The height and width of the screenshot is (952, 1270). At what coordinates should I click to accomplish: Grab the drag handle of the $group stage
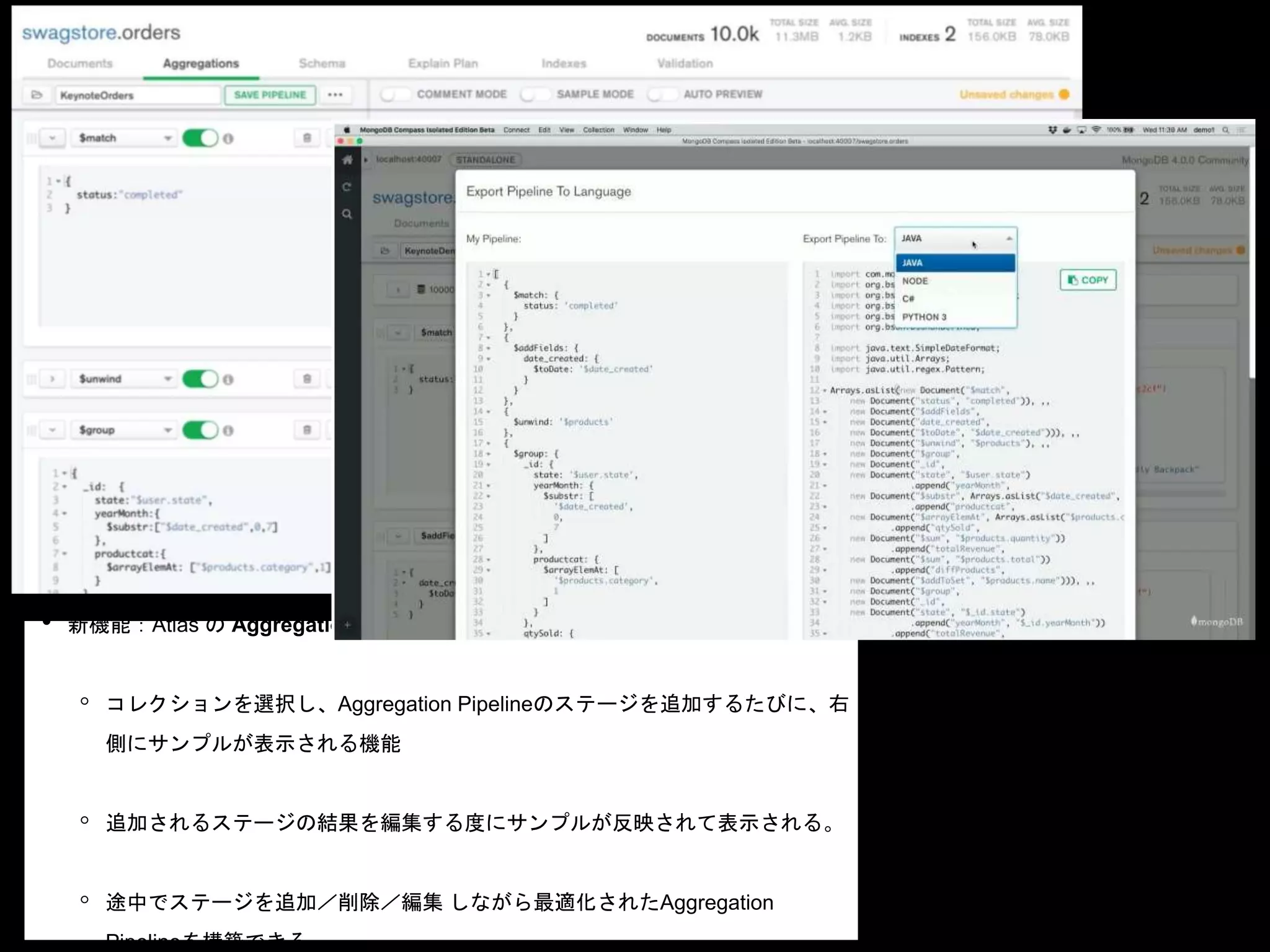coord(30,430)
